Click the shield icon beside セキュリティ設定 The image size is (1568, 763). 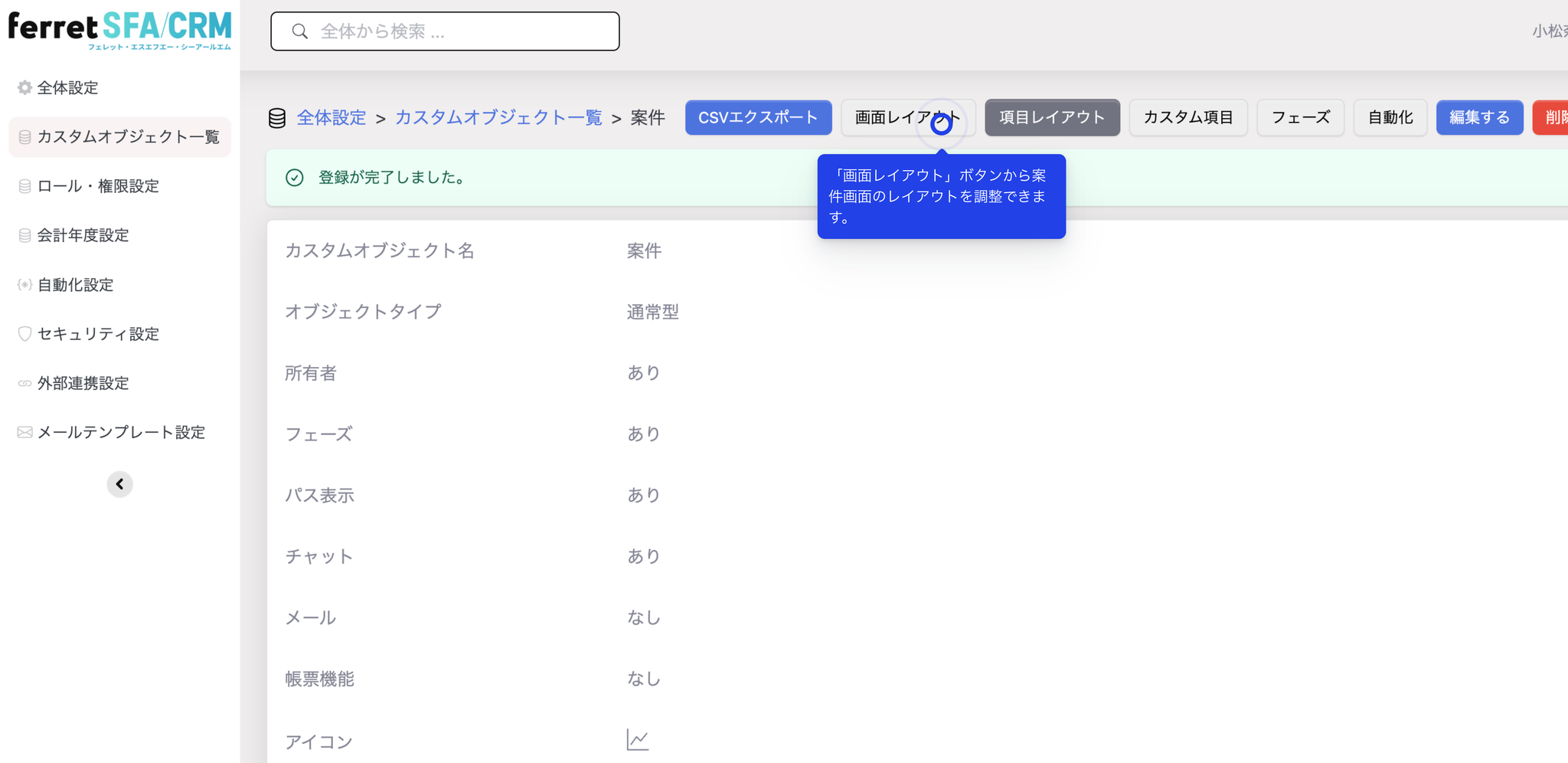[24, 334]
